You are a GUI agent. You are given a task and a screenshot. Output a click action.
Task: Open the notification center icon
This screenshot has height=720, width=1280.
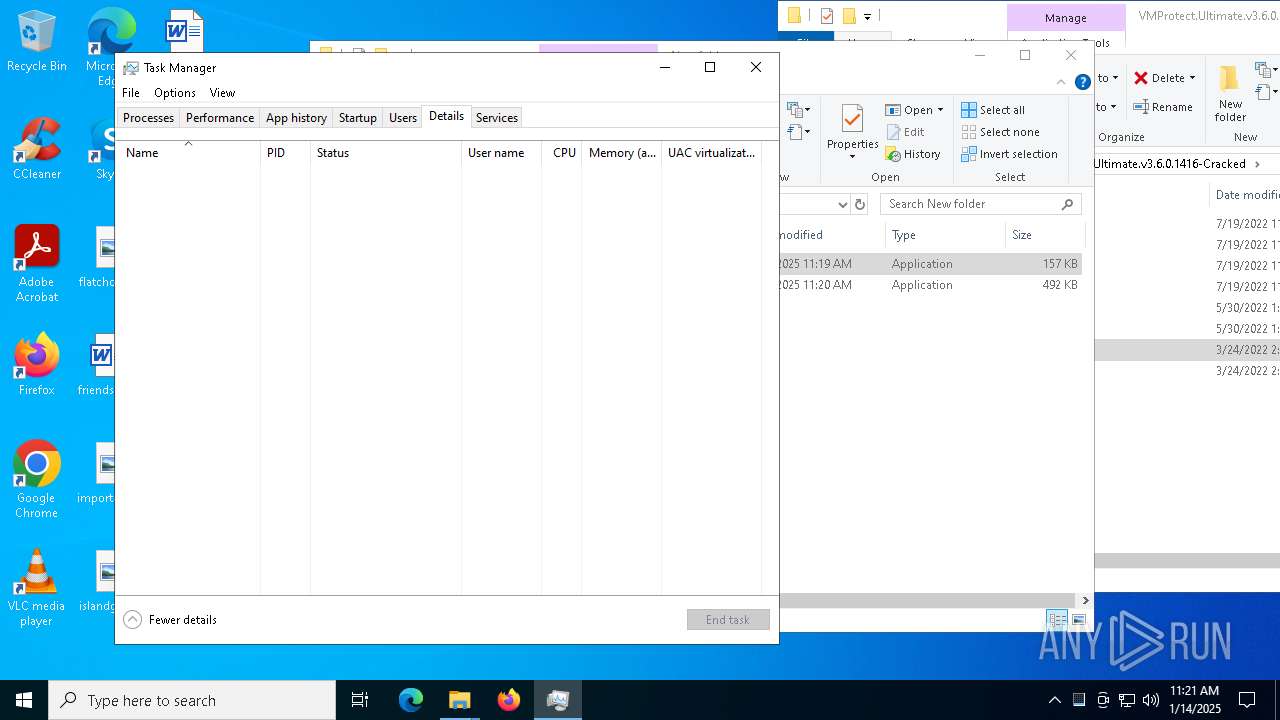click(x=1247, y=700)
